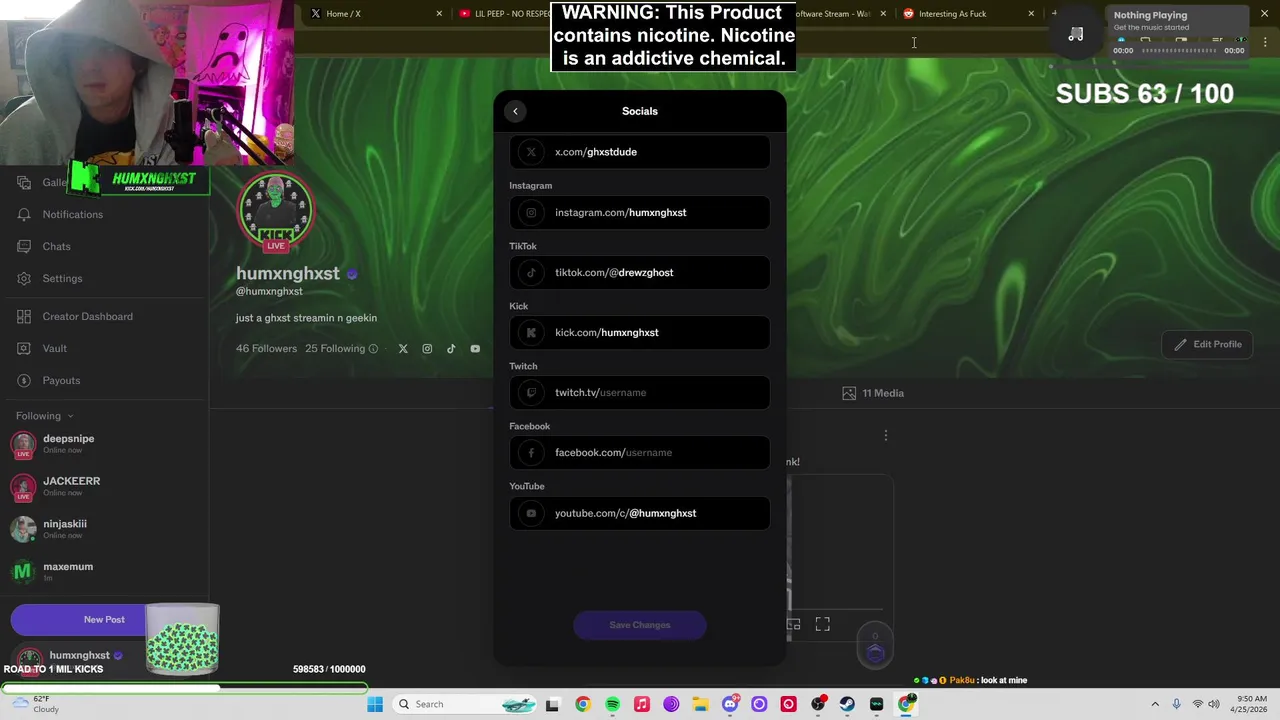Open Vault in the sidebar

(54, 348)
